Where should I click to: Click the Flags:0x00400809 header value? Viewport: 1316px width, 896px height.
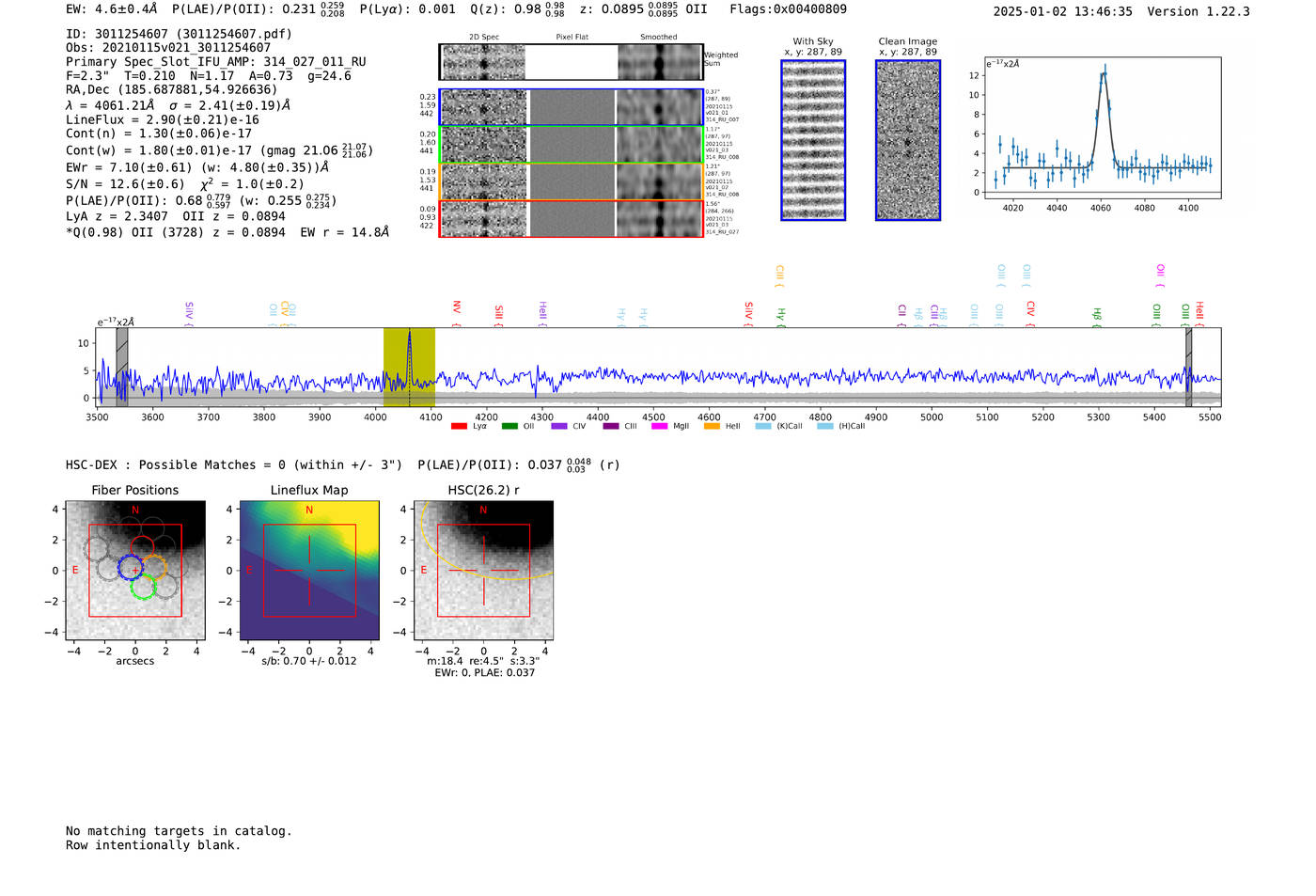pos(788,9)
